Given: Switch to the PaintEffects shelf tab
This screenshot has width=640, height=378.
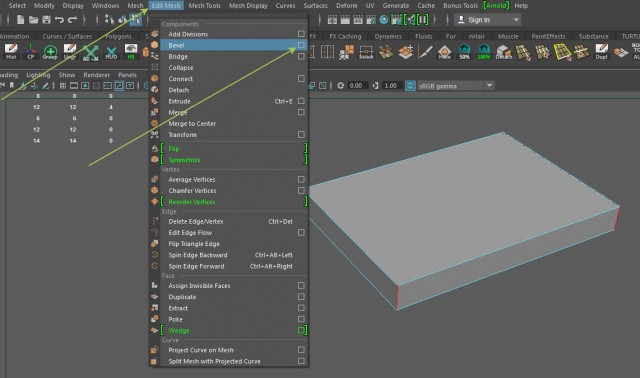Looking at the screenshot, I should click(548, 36).
